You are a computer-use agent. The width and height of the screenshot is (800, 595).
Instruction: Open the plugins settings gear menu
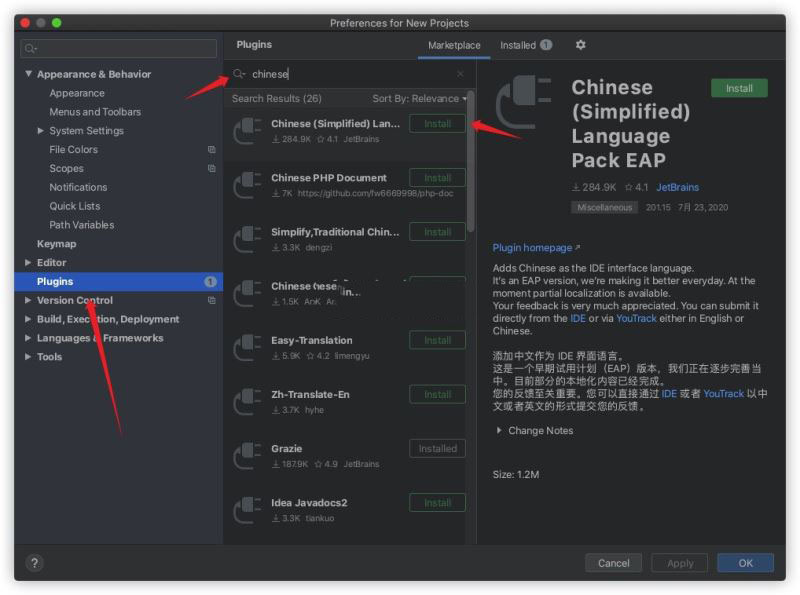click(580, 45)
